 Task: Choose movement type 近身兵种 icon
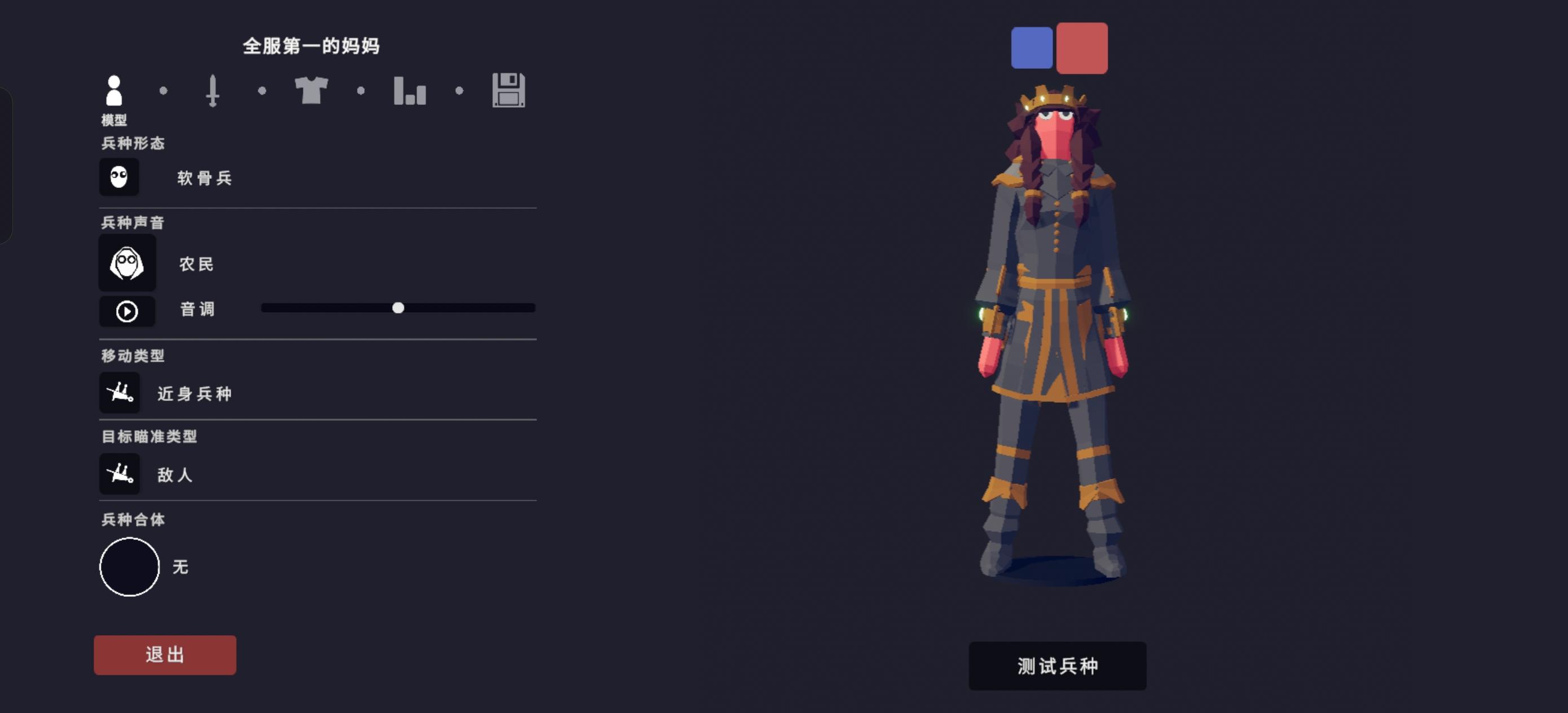click(120, 393)
